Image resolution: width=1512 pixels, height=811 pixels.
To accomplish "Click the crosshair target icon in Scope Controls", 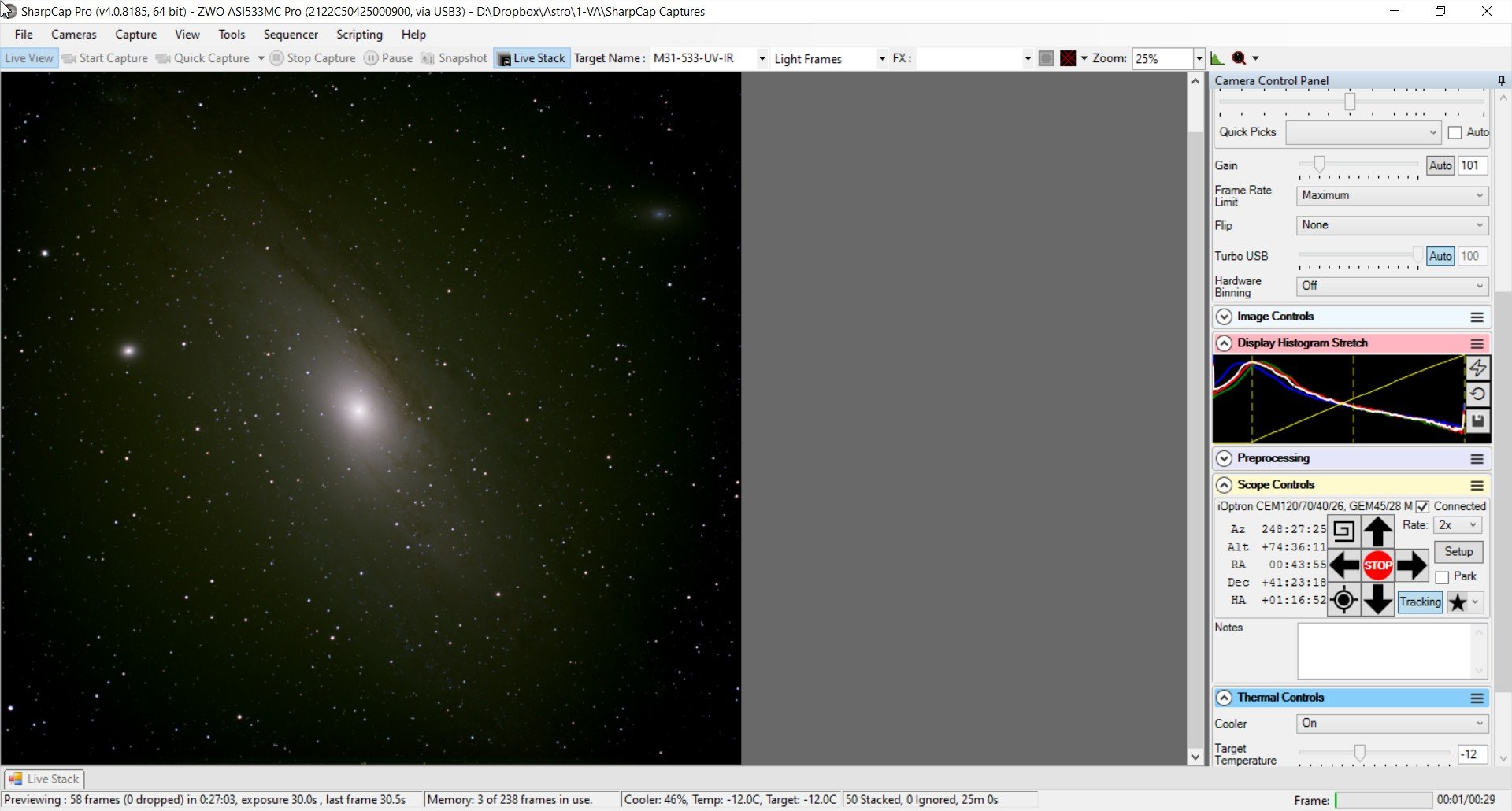I will point(1344,600).
